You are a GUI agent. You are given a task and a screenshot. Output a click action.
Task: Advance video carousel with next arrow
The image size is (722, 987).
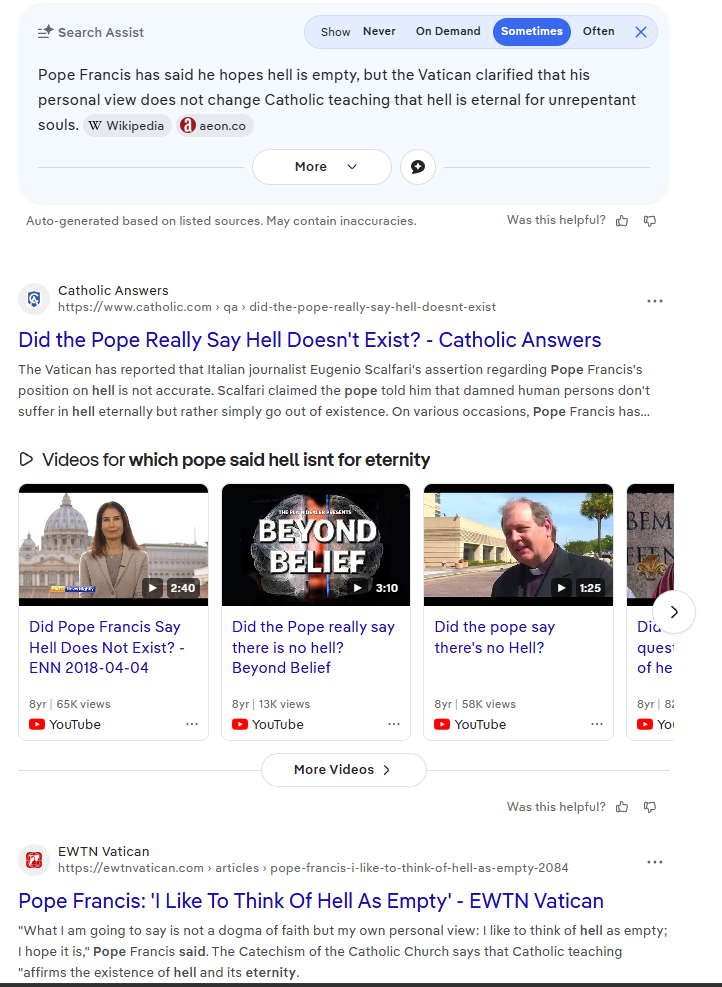tap(674, 612)
